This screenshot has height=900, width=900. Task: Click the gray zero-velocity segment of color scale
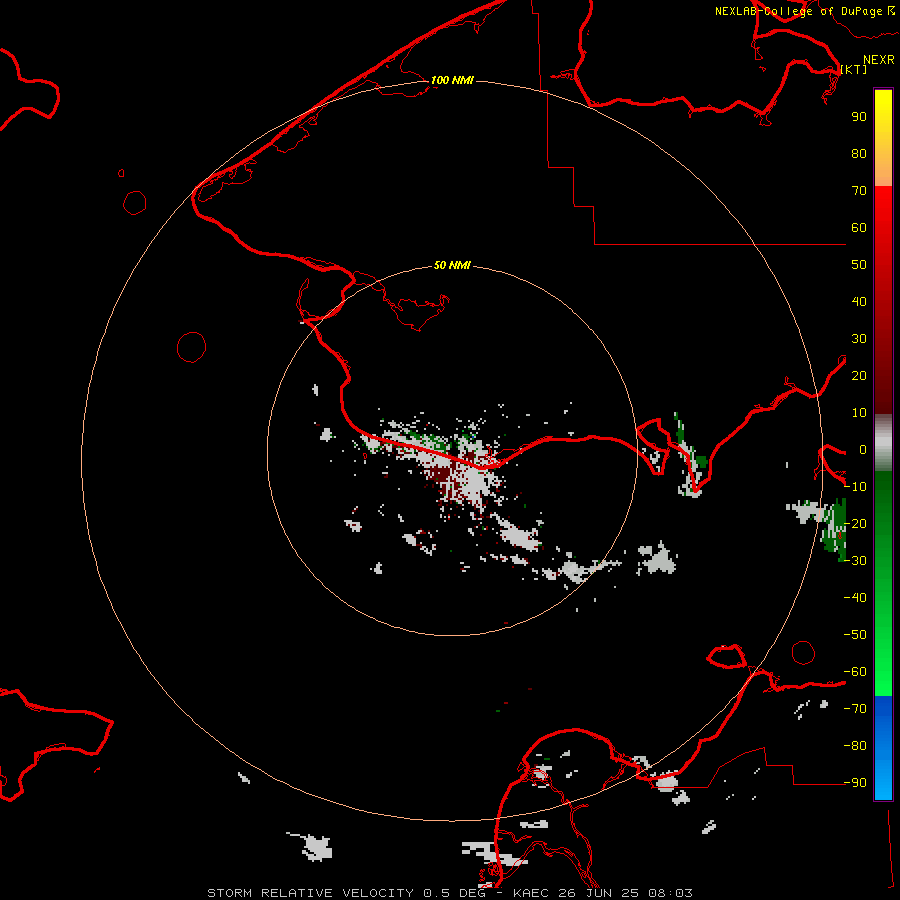coord(883,443)
